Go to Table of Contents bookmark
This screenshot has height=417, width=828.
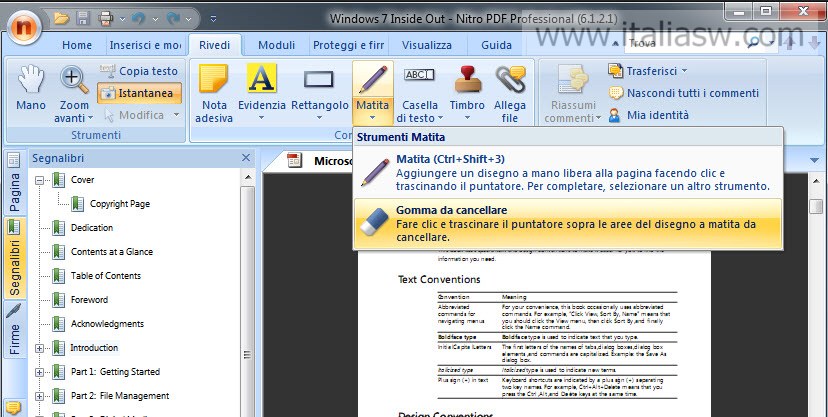click(x=106, y=276)
